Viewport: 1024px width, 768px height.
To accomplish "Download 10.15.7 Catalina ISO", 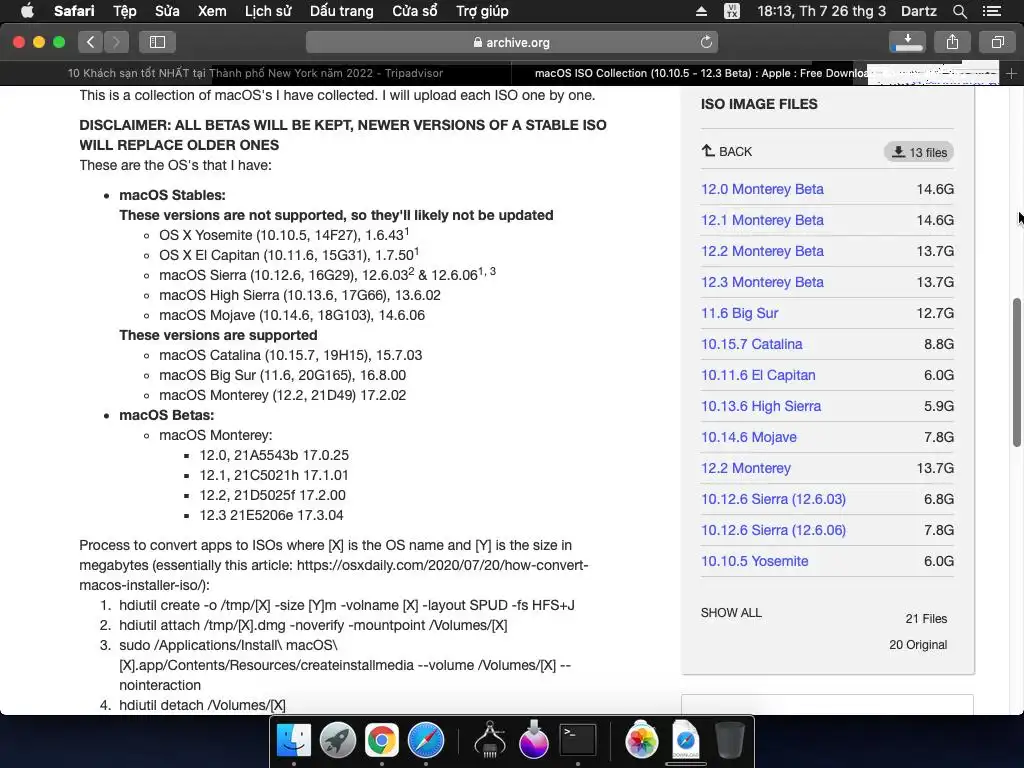I will point(752,344).
